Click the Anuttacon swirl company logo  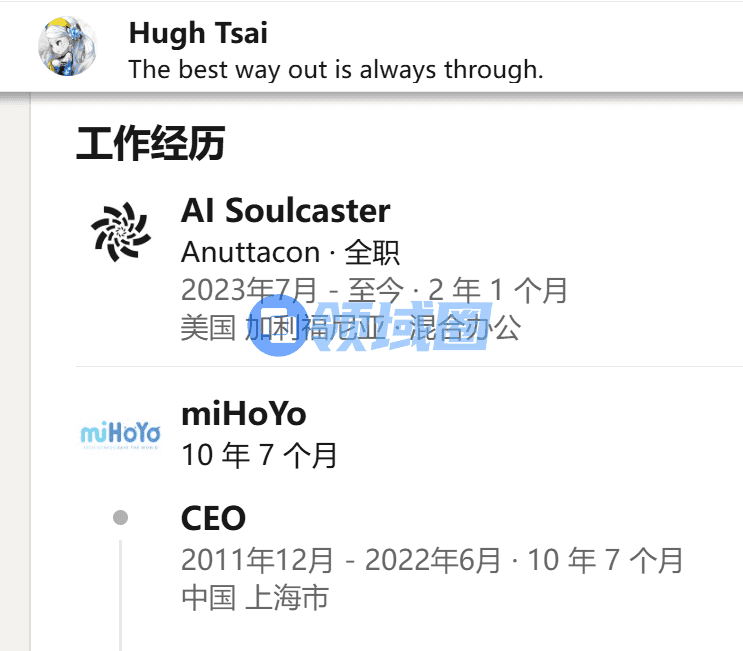pos(121,232)
